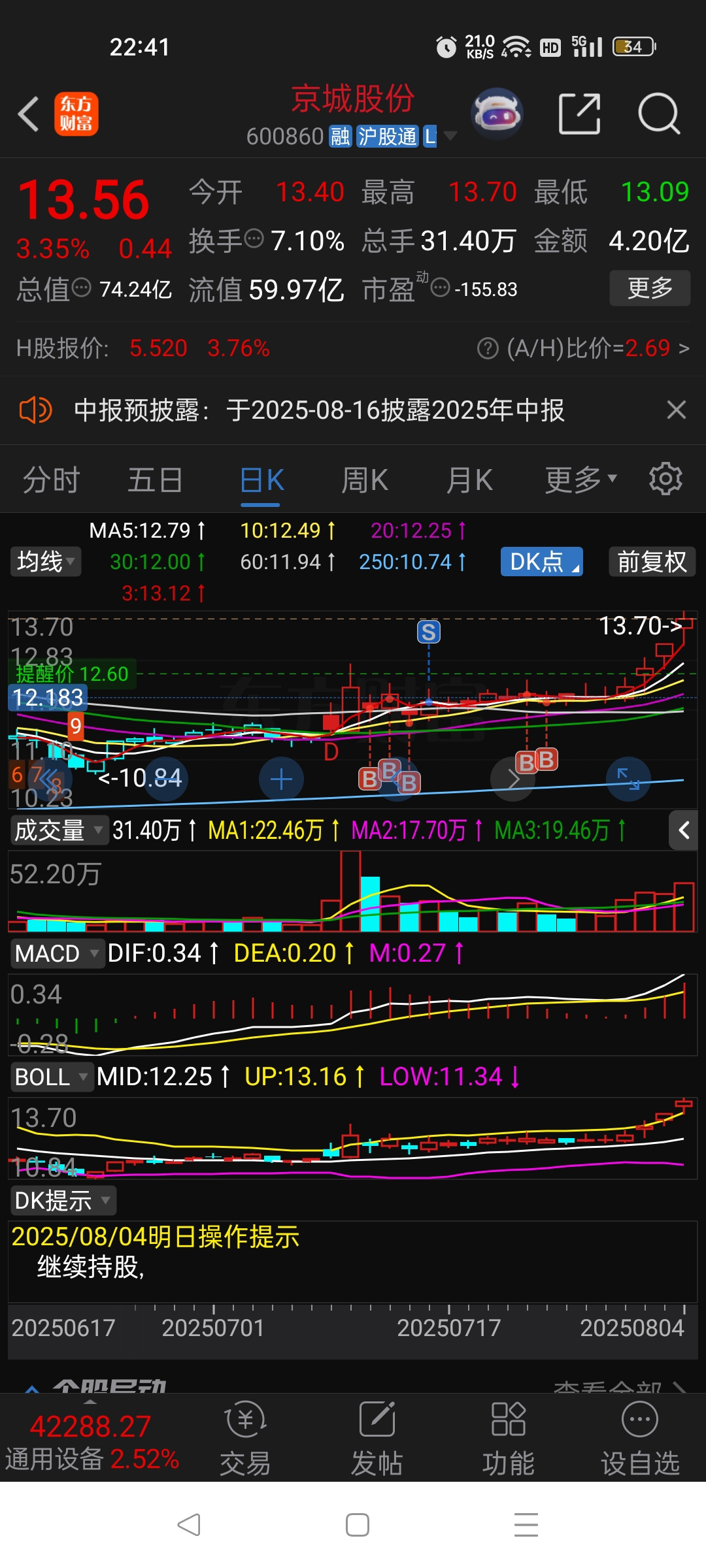Open the A/H ratio link arrow
The width and height of the screenshot is (706, 1568).
(684, 348)
